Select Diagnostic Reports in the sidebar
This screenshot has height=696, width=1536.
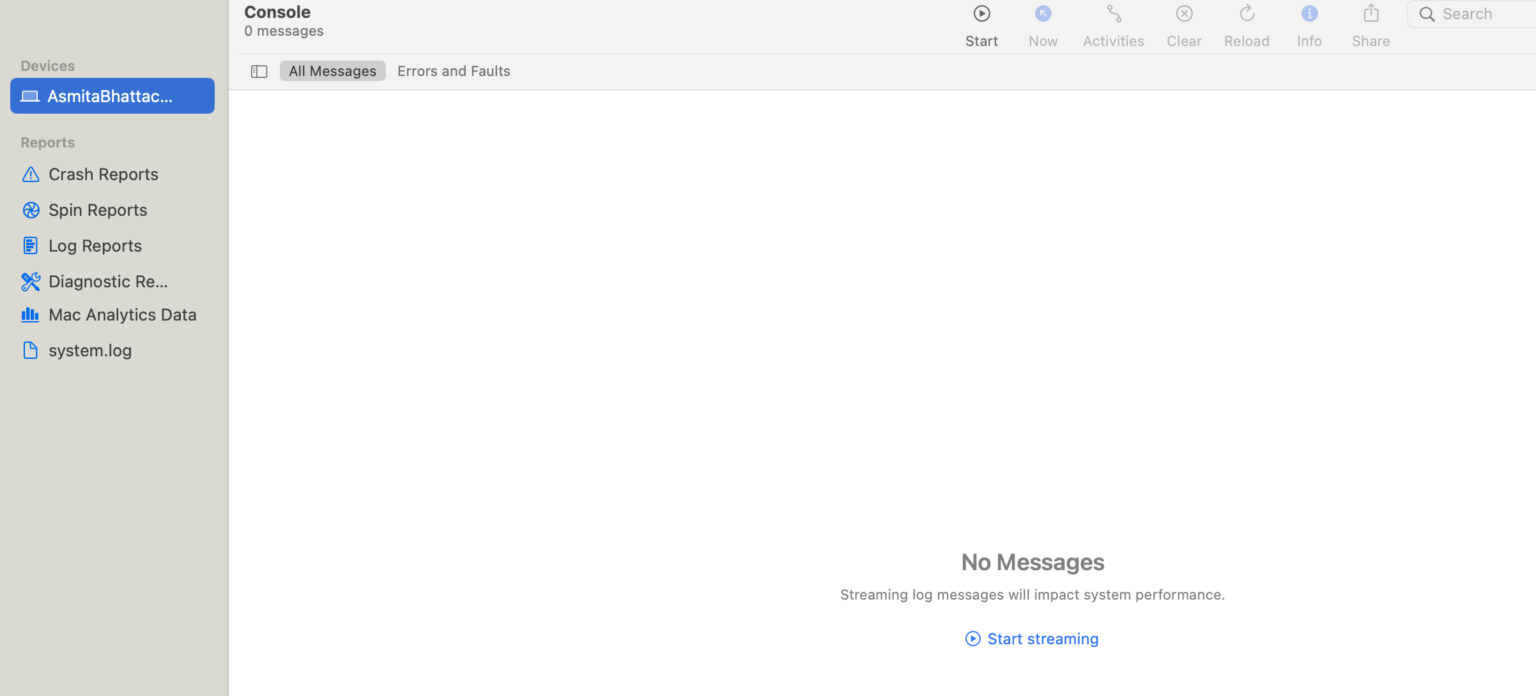108,282
